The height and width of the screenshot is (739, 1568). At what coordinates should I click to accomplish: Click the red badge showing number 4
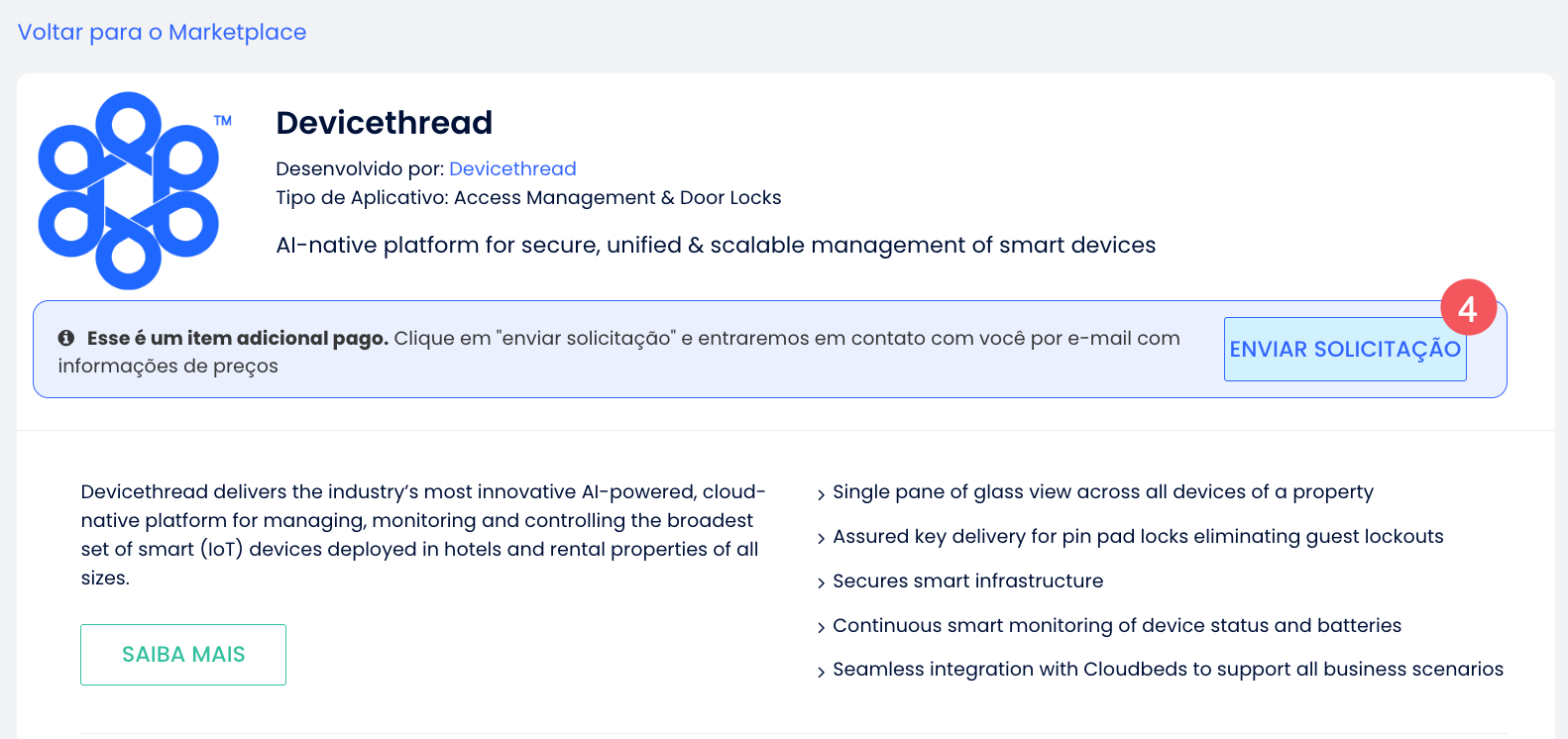click(x=1468, y=307)
